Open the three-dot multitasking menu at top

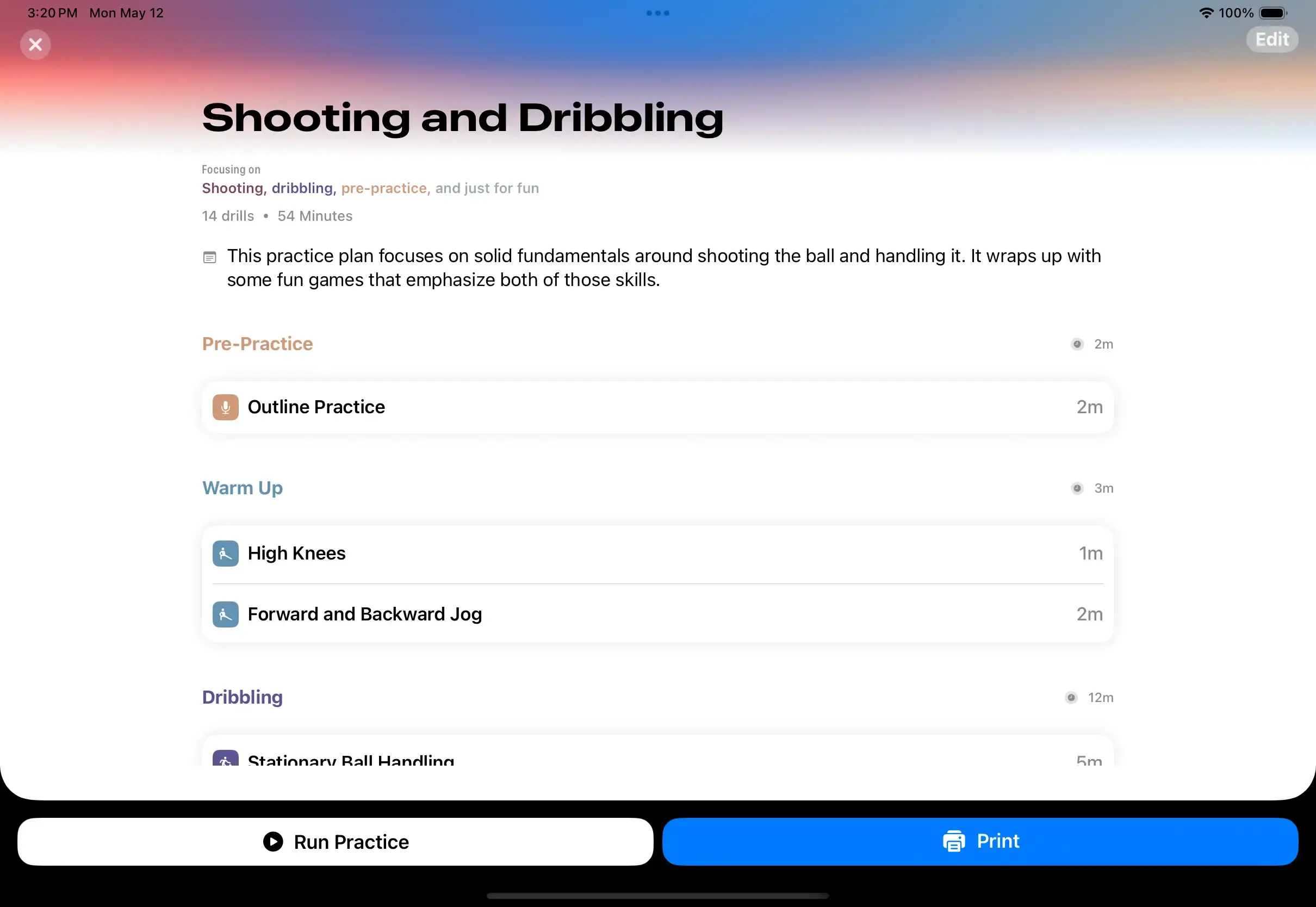(658, 13)
